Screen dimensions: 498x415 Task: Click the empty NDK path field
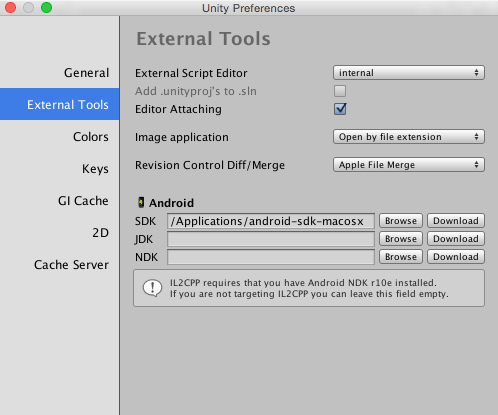[x=271, y=257]
